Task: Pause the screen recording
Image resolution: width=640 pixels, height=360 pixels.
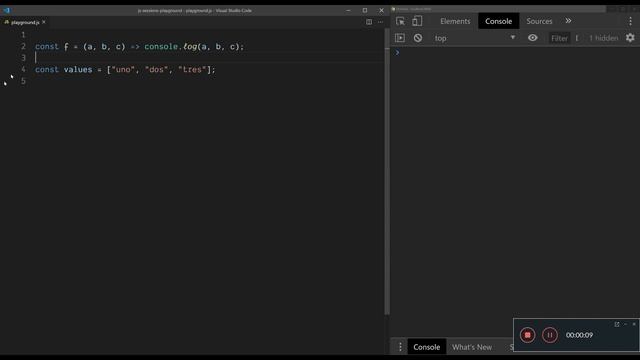Action: 549,335
